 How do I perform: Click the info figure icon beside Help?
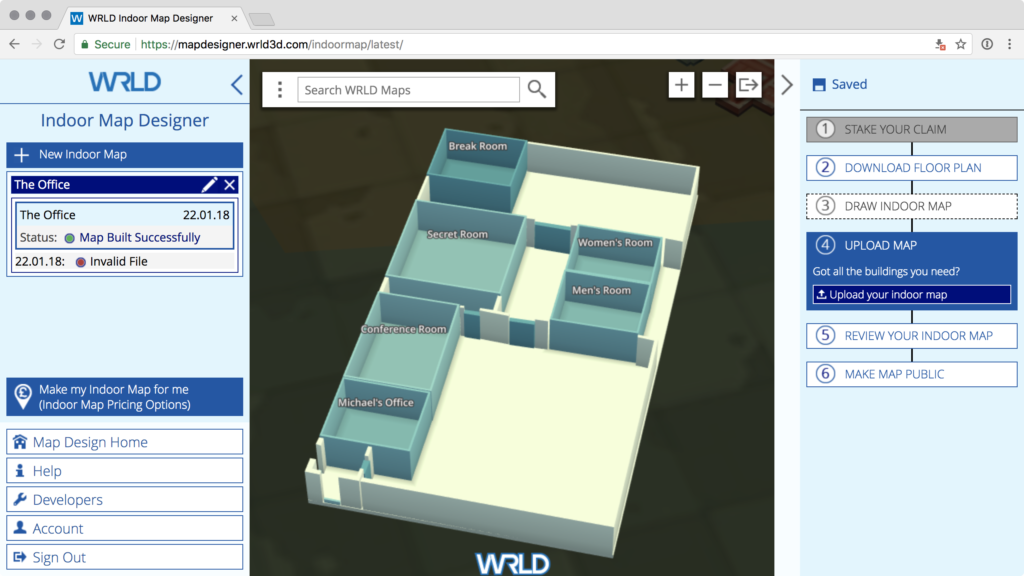click(20, 470)
